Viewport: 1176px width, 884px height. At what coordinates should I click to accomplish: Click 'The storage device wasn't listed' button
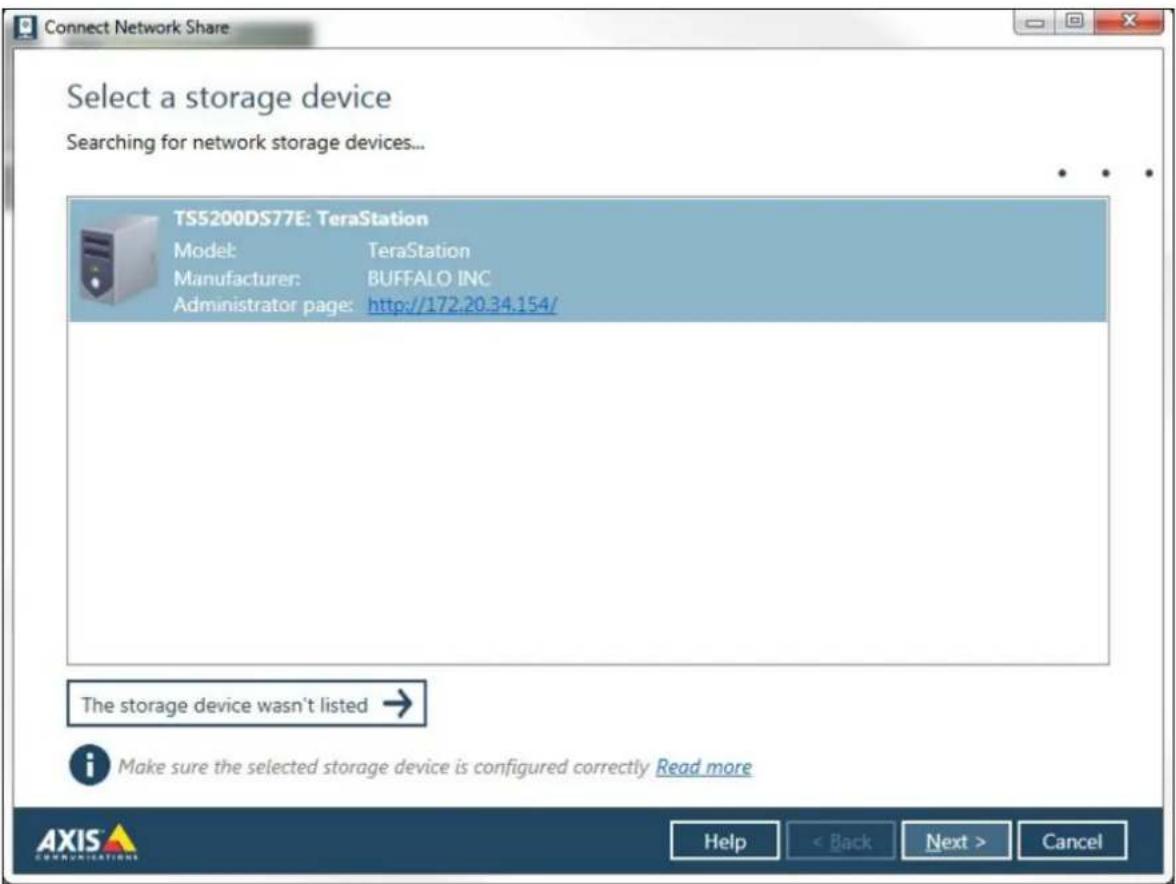(x=247, y=703)
